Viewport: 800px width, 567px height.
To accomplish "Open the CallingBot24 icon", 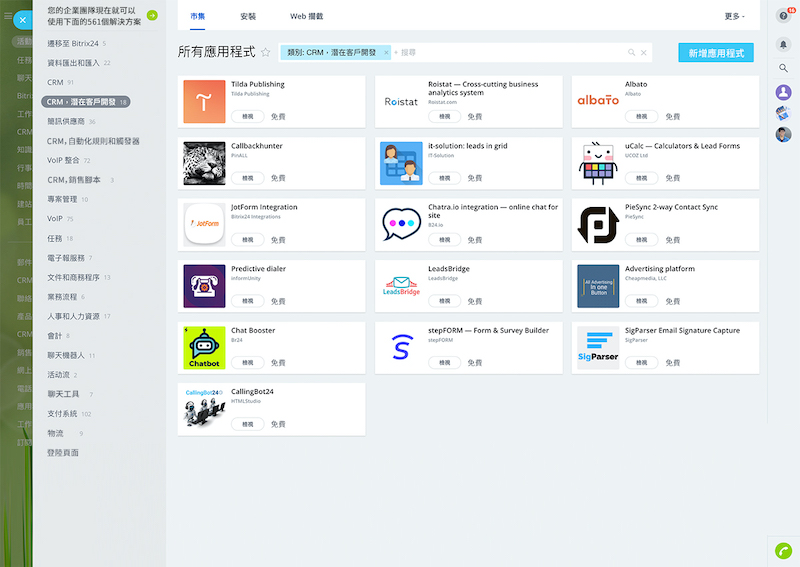I will 204,409.
